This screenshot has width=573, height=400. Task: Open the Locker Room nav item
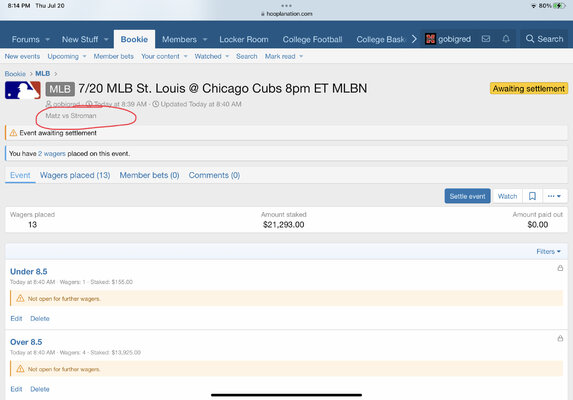click(244, 39)
